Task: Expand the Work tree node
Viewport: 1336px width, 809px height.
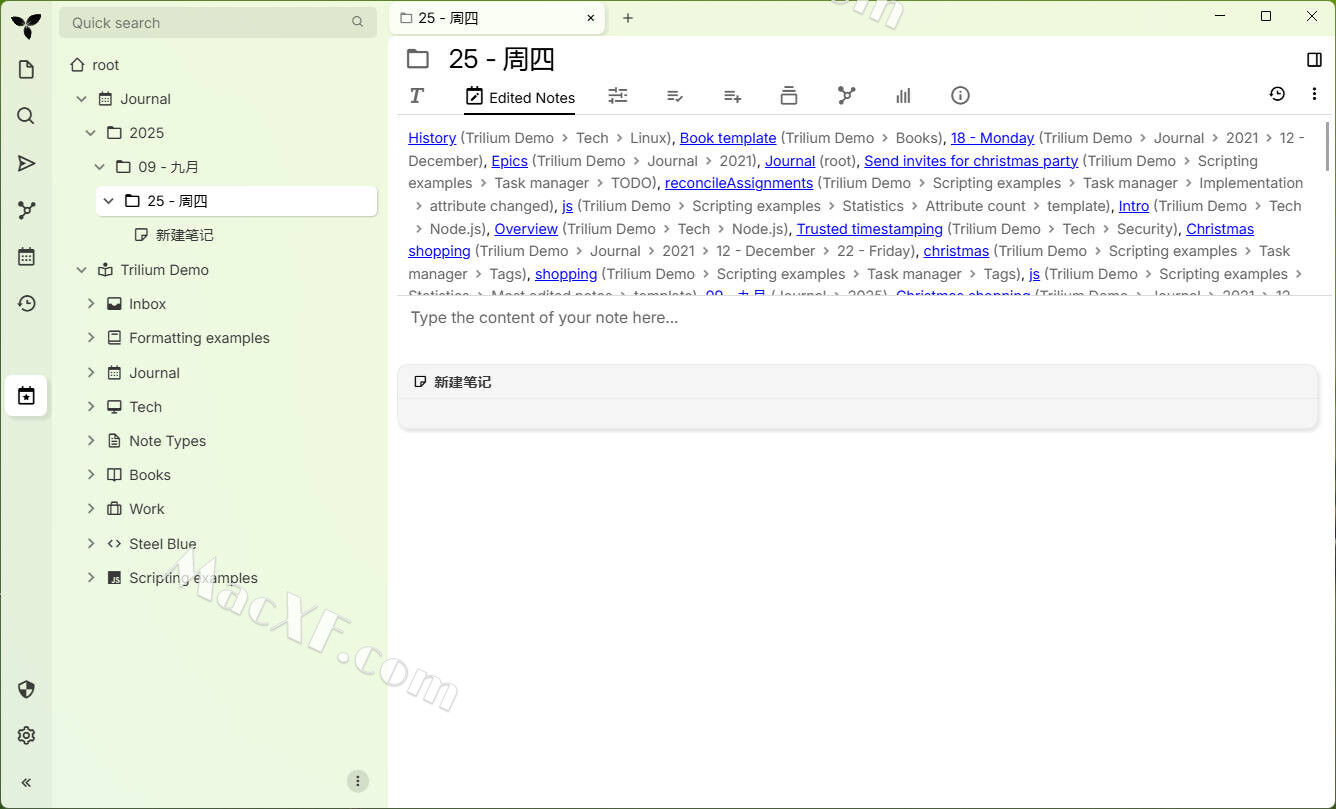Action: point(91,509)
